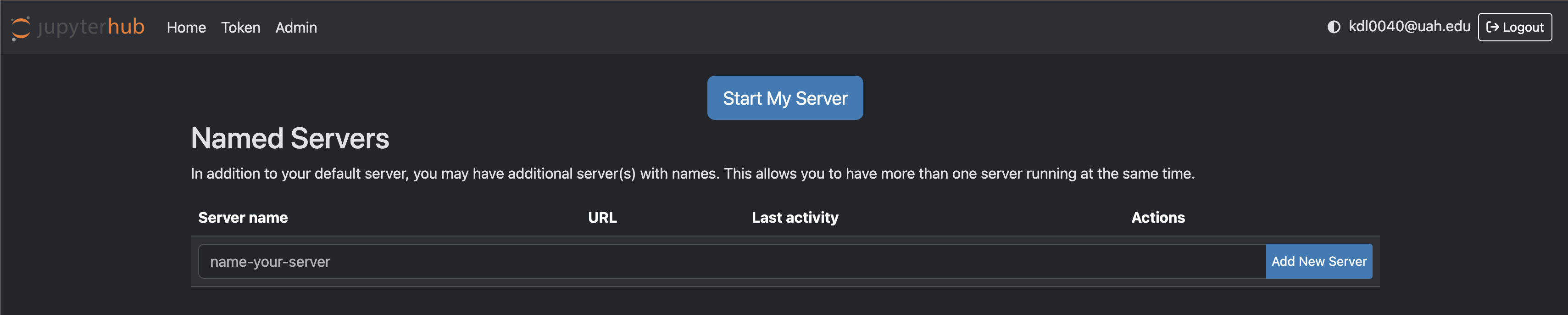Click the URL column header

602,218
